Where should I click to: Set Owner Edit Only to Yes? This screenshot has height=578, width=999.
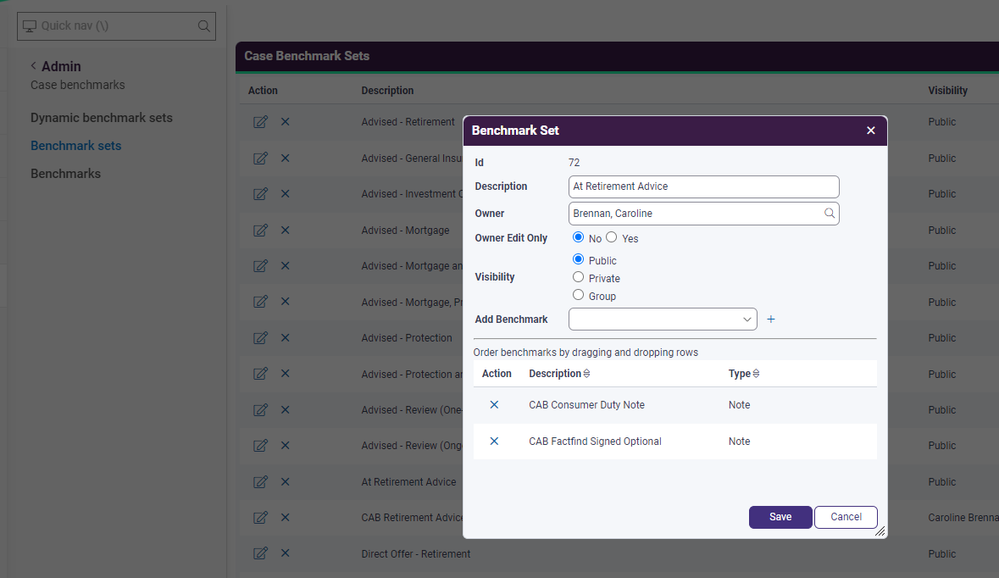612,237
